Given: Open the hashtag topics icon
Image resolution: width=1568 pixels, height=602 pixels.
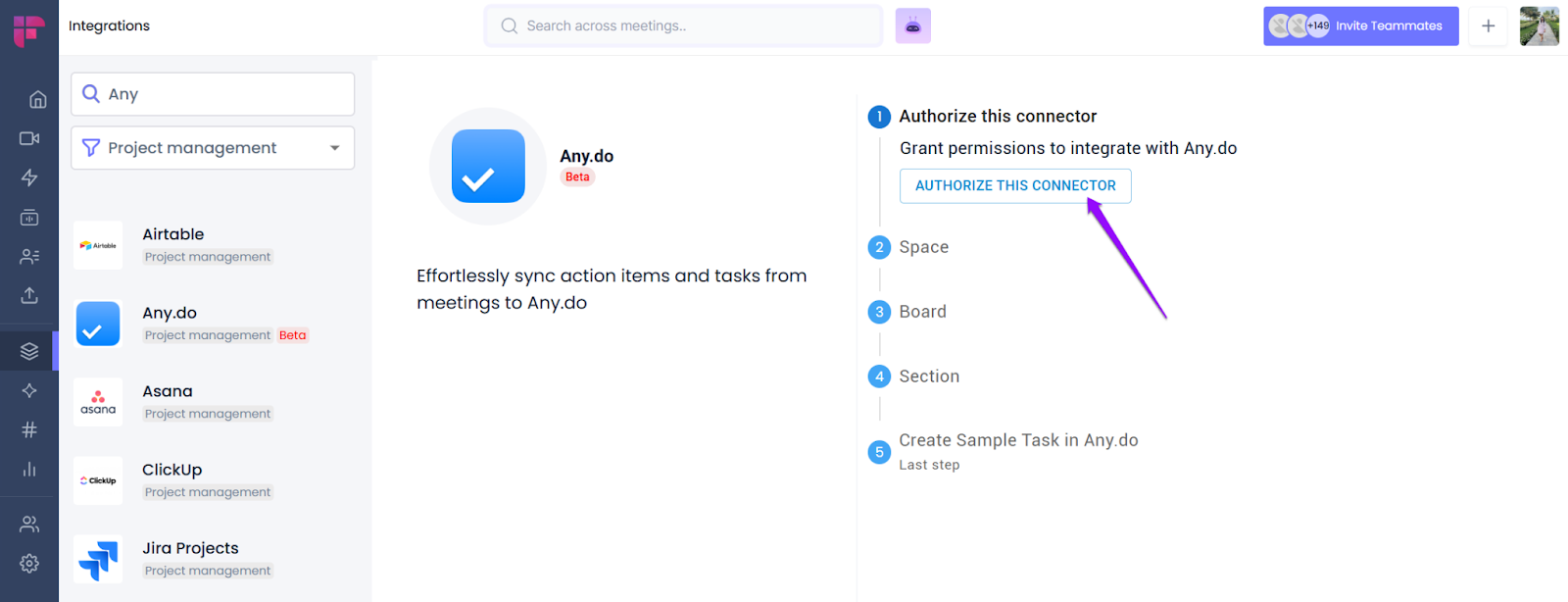Looking at the screenshot, I should [29, 429].
